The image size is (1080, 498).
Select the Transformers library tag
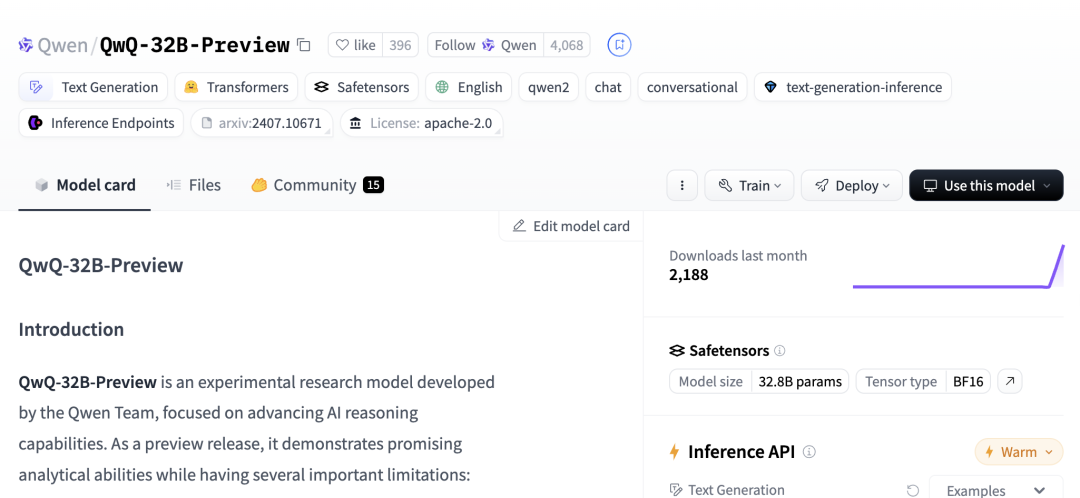tap(236, 87)
